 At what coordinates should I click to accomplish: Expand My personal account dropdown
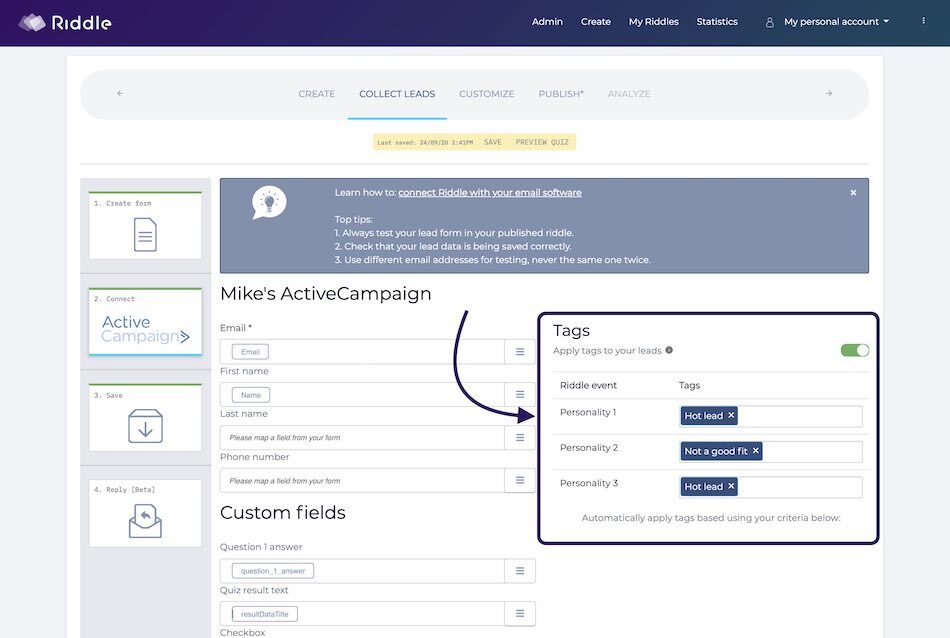tap(837, 22)
